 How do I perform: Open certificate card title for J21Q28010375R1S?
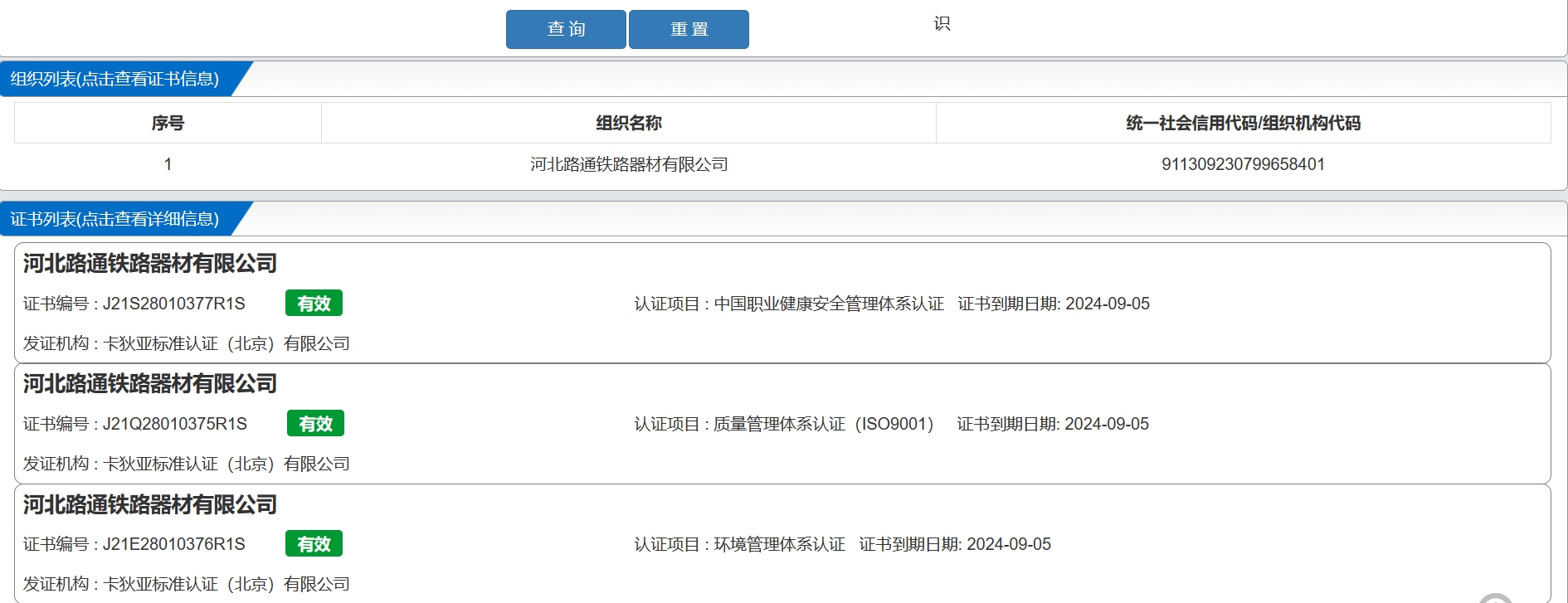click(x=150, y=384)
